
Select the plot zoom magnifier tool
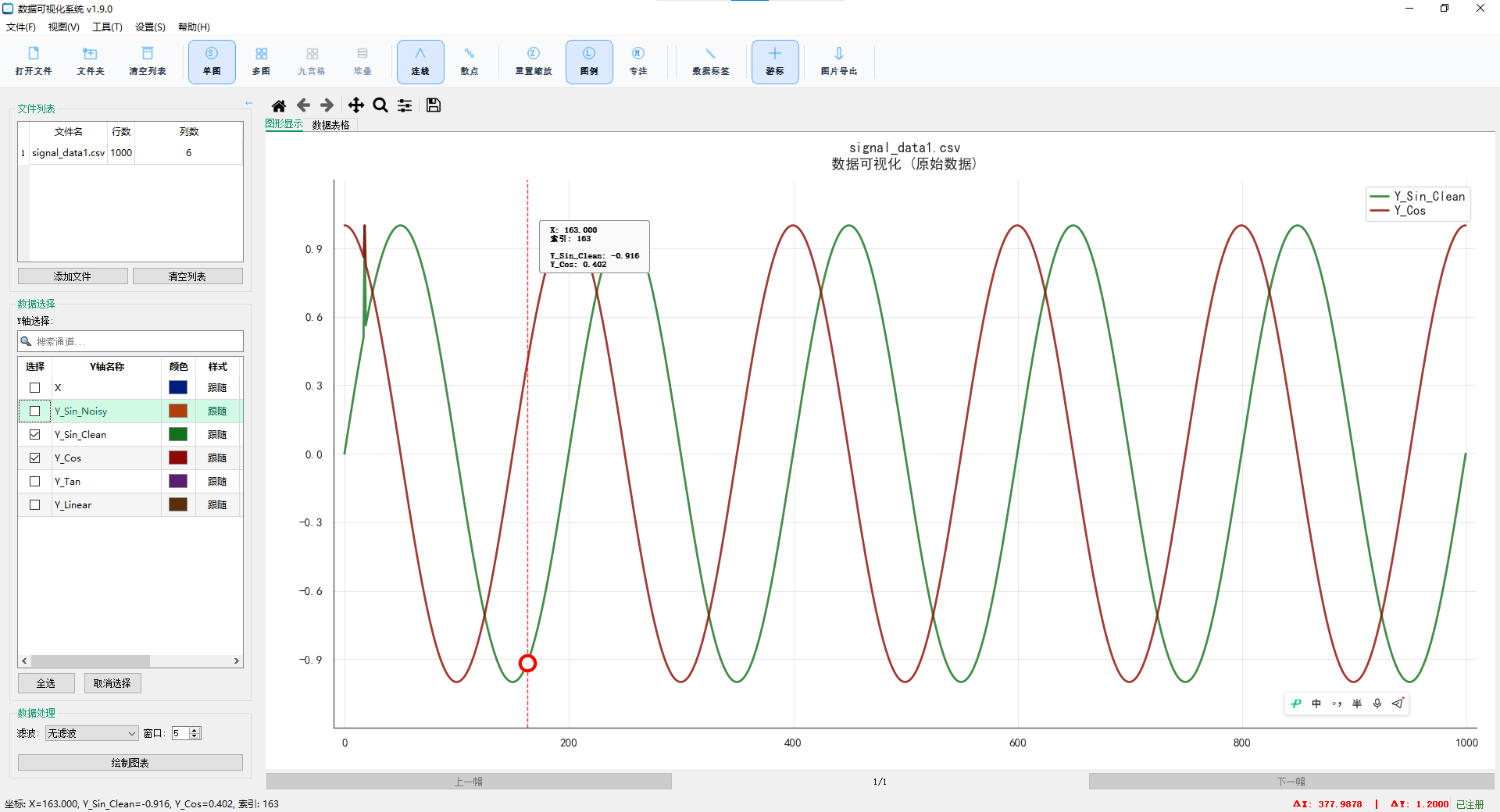coord(380,105)
